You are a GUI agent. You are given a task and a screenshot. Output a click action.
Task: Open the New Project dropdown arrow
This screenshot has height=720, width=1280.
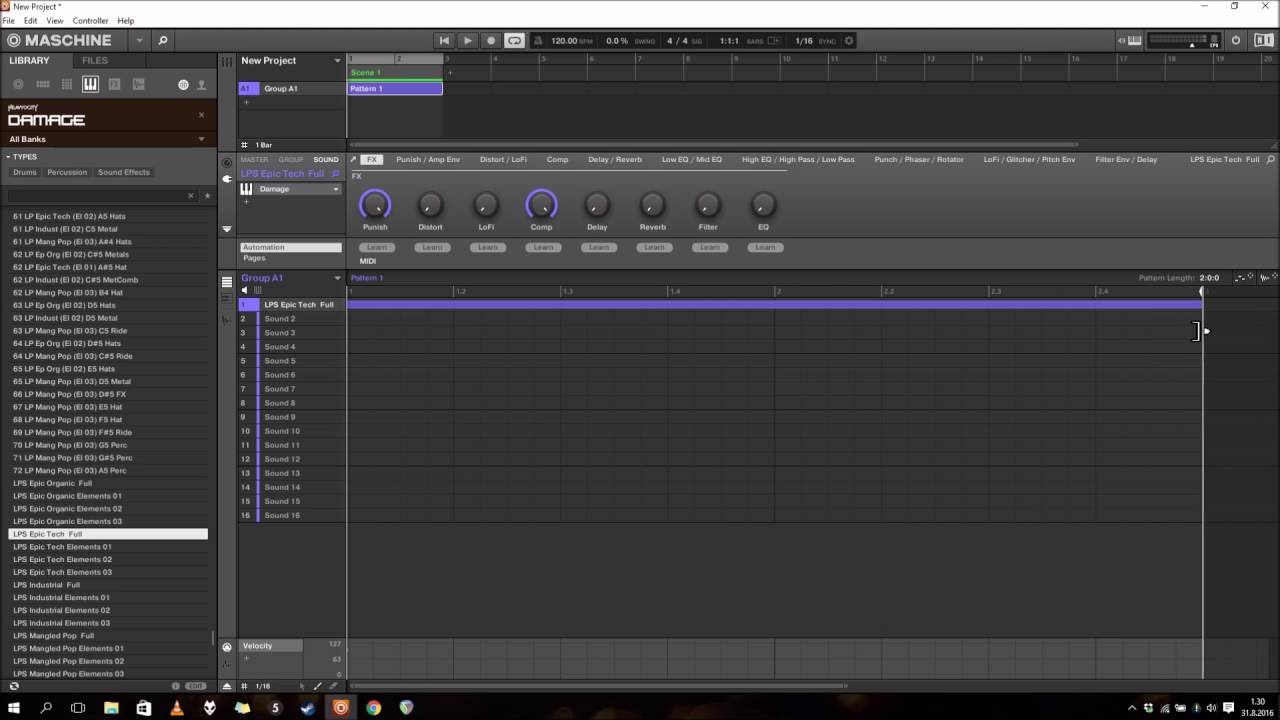337,61
